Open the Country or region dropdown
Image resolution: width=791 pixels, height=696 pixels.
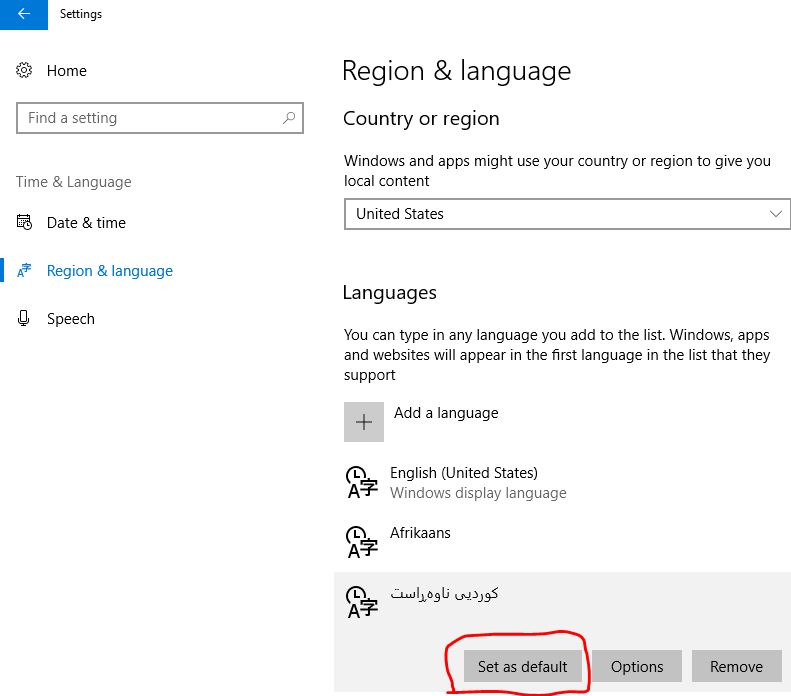(x=567, y=214)
